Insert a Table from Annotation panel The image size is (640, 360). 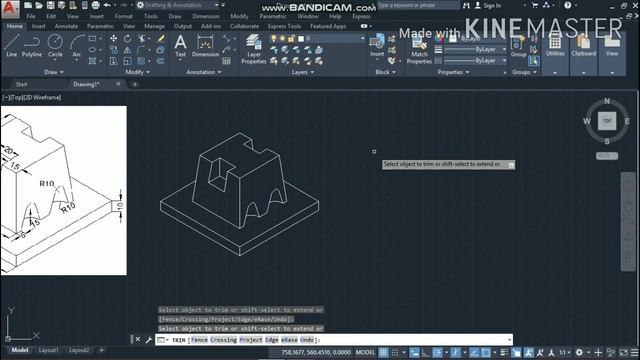click(227, 61)
